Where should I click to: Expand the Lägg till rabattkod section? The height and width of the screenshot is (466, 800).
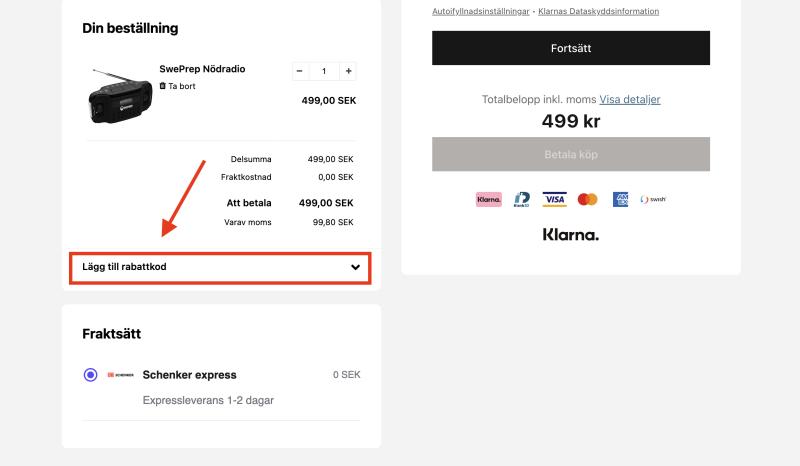click(220, 267)
